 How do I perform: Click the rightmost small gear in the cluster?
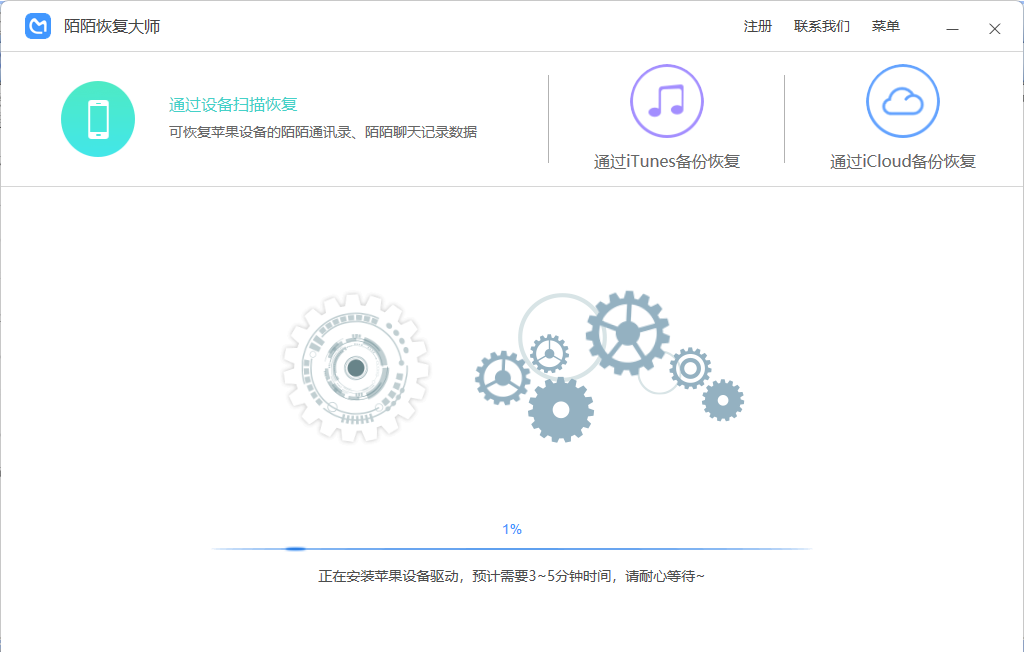click(722, 400)
